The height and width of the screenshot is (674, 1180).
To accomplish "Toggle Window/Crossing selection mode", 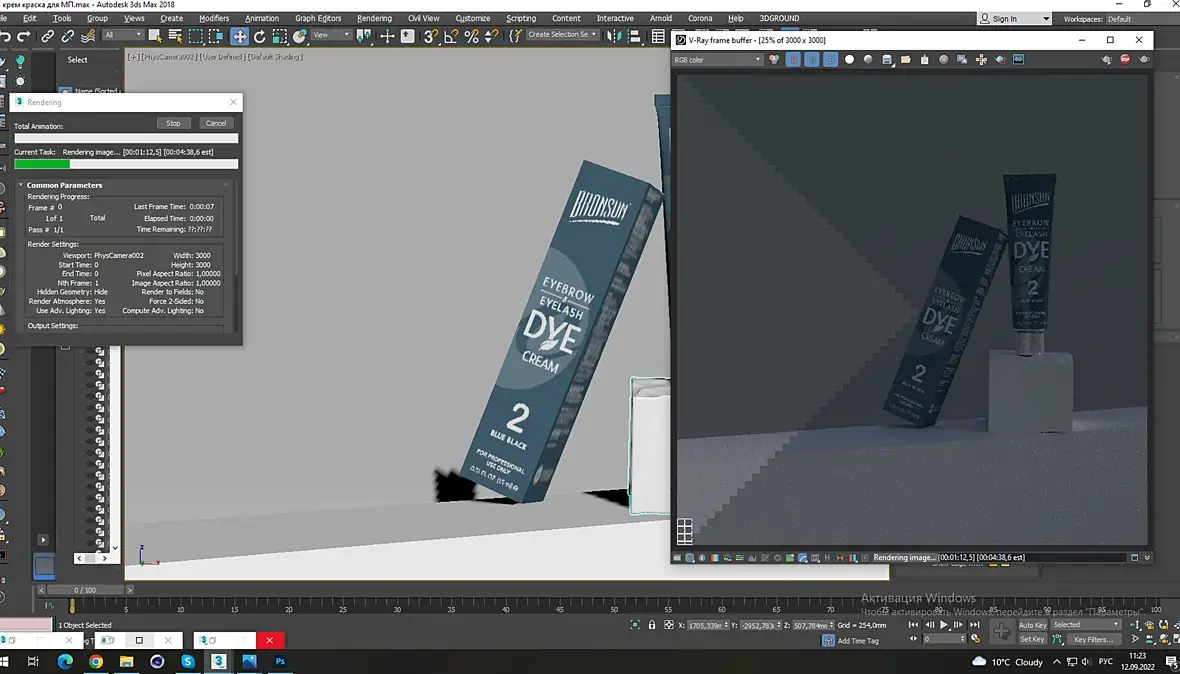I will pos(216,35).
